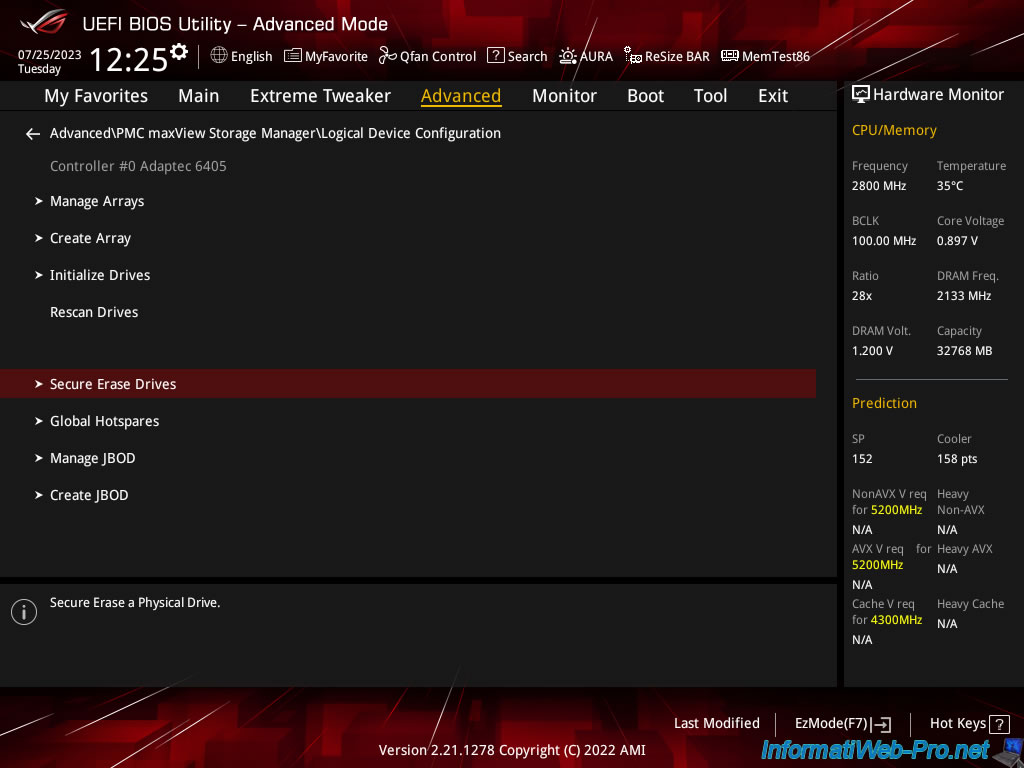Click ReSize BAR label
Image resolution: width=1024 pixels, height=768 pixels.
(677, 57)
